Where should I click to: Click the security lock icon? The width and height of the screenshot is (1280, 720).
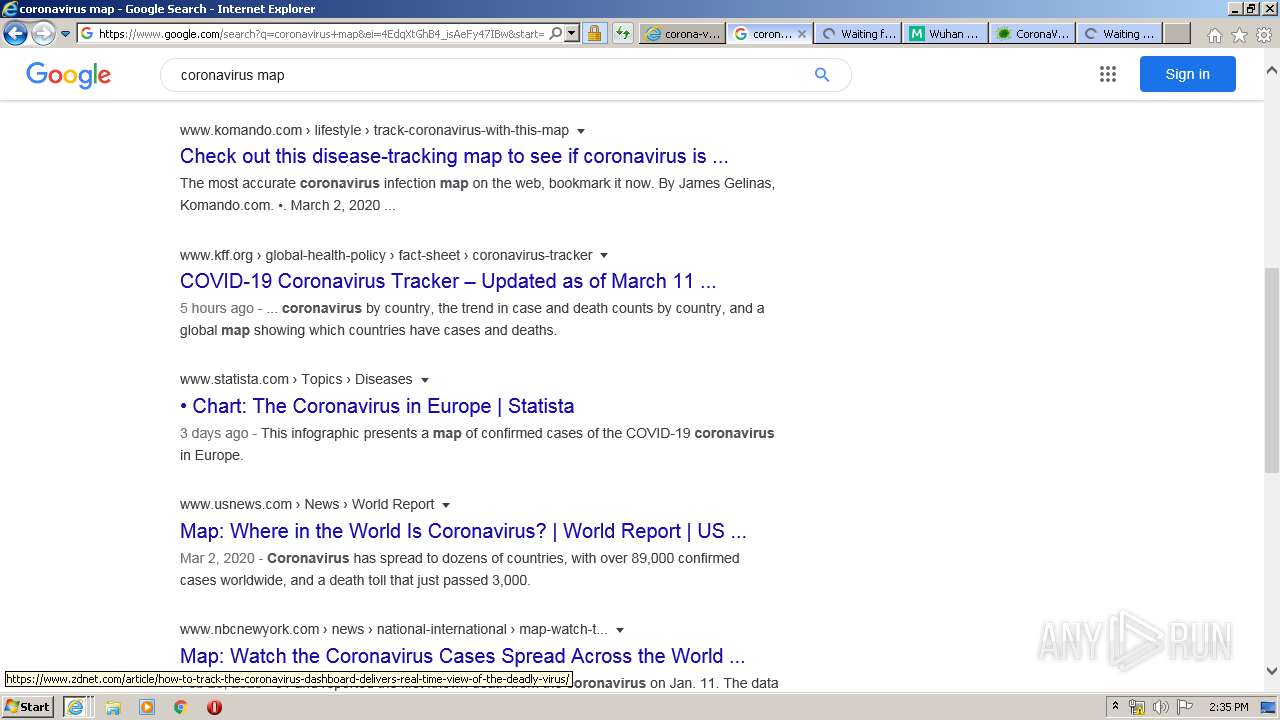click(594, 33)
